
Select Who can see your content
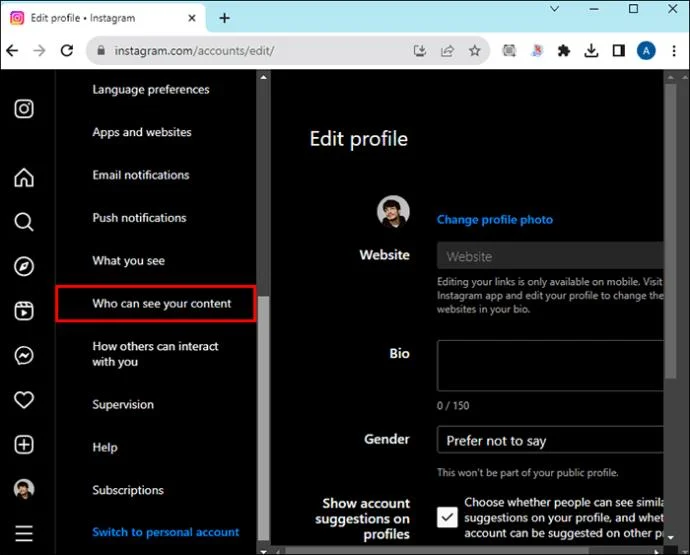pos(161,304)
